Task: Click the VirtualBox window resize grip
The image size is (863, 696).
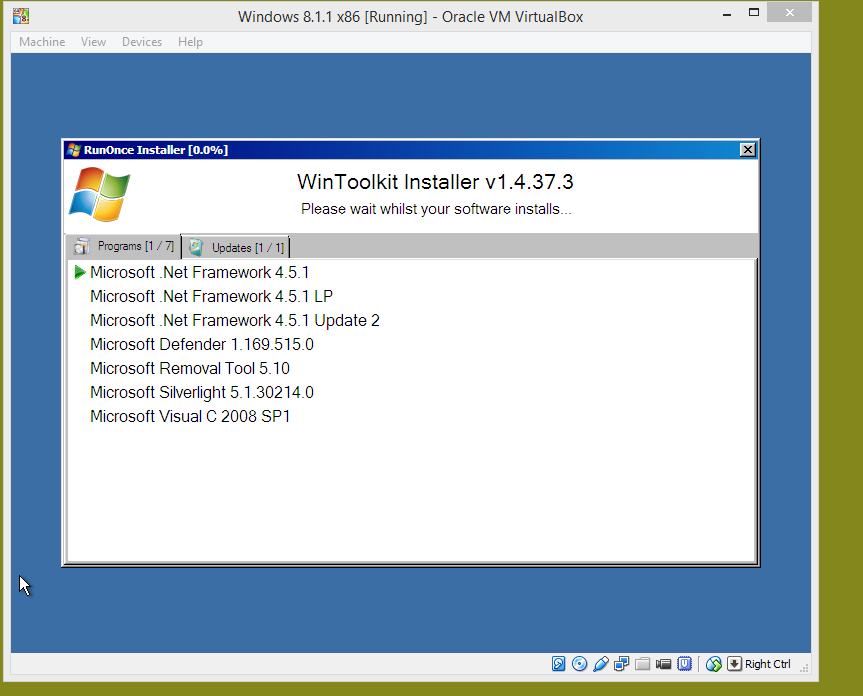Action: [x=804, y=667]
